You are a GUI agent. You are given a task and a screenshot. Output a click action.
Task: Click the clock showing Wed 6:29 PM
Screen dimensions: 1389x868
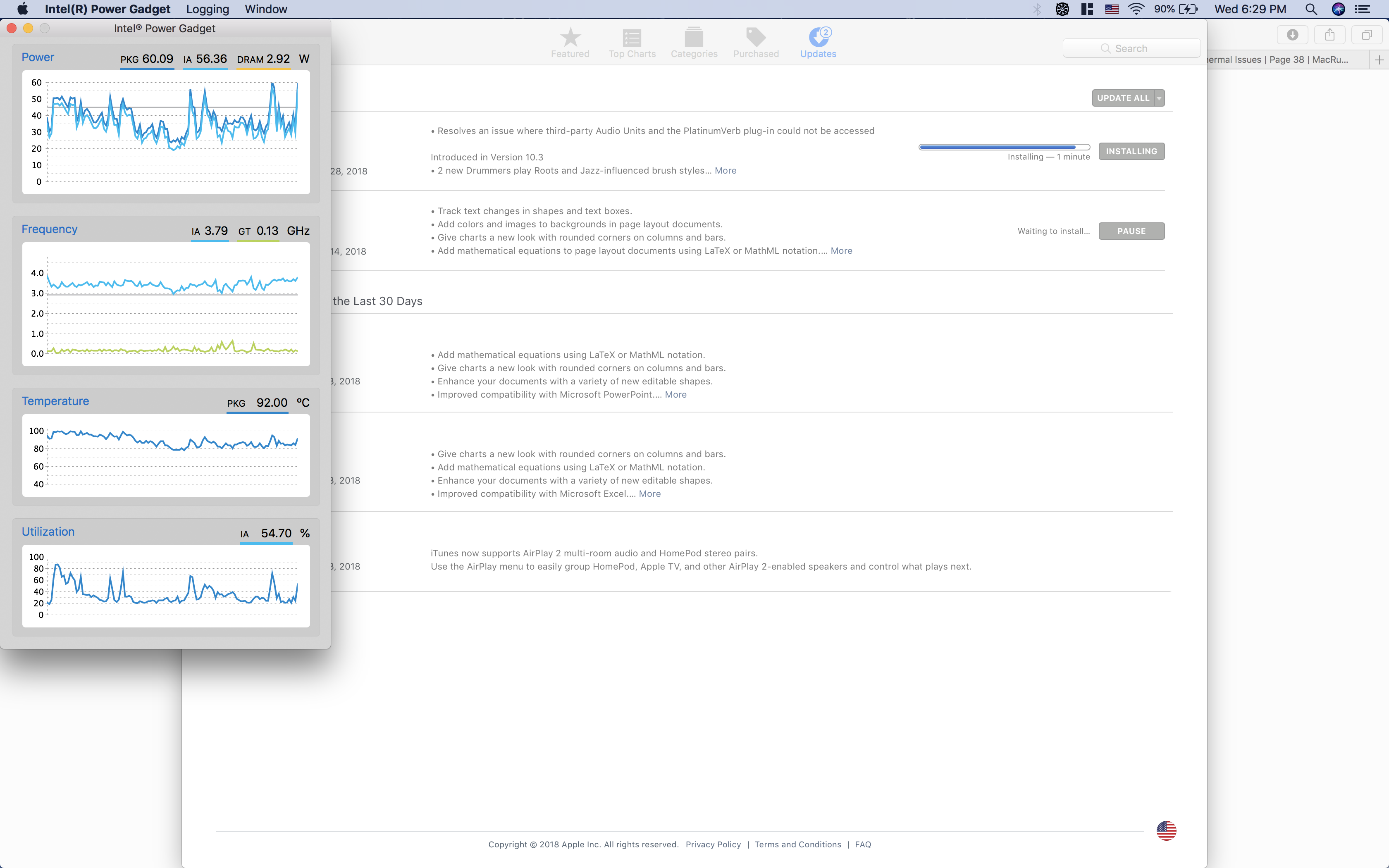point(1250,9)
